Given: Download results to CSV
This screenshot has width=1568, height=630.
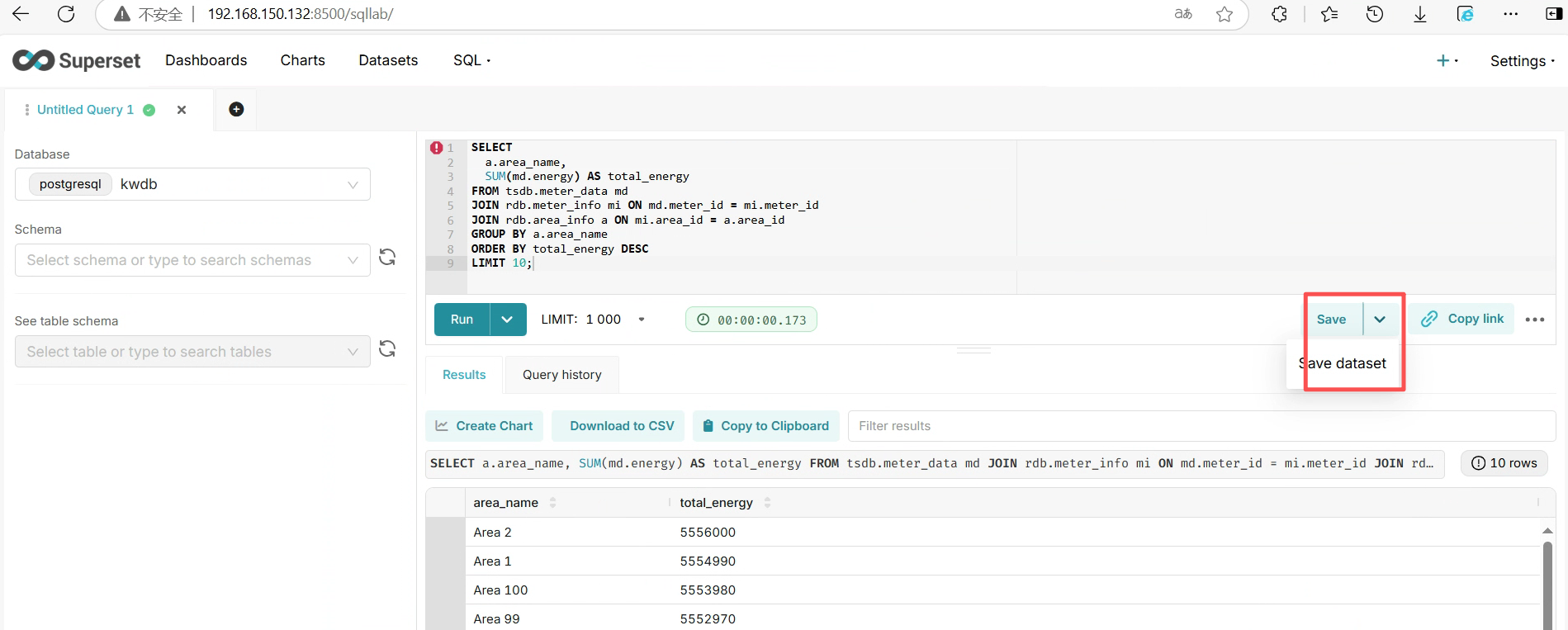Looking at the screenshot, I should pyautogui.click(x=618, y=426).
